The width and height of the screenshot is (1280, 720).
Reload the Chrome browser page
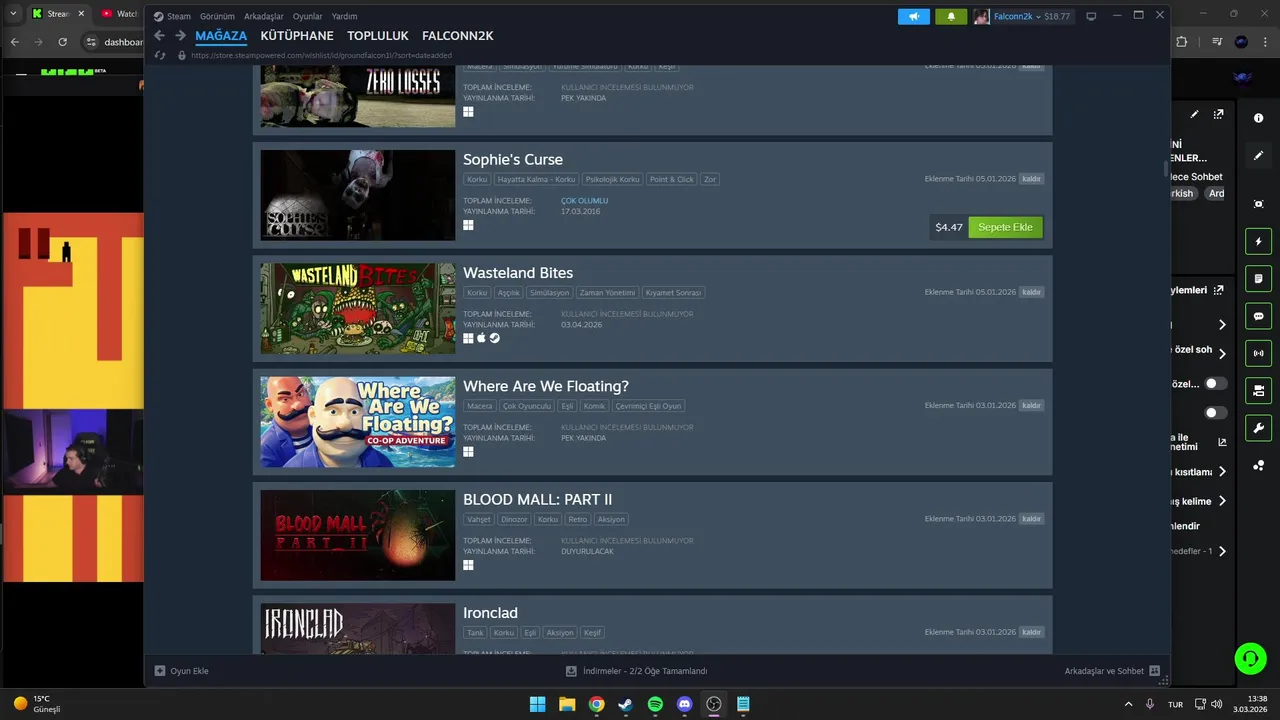point(63,42)
